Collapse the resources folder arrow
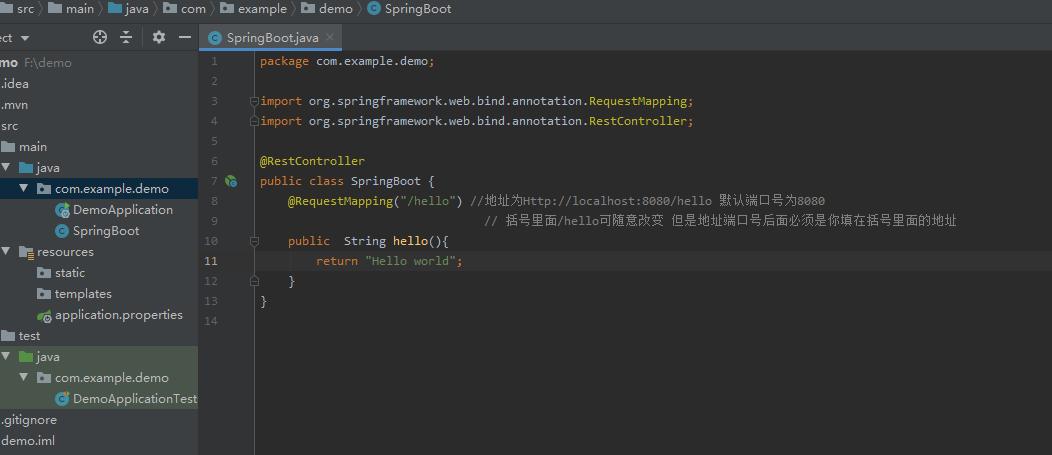The image size is (1052, 455). pos(6,251)
